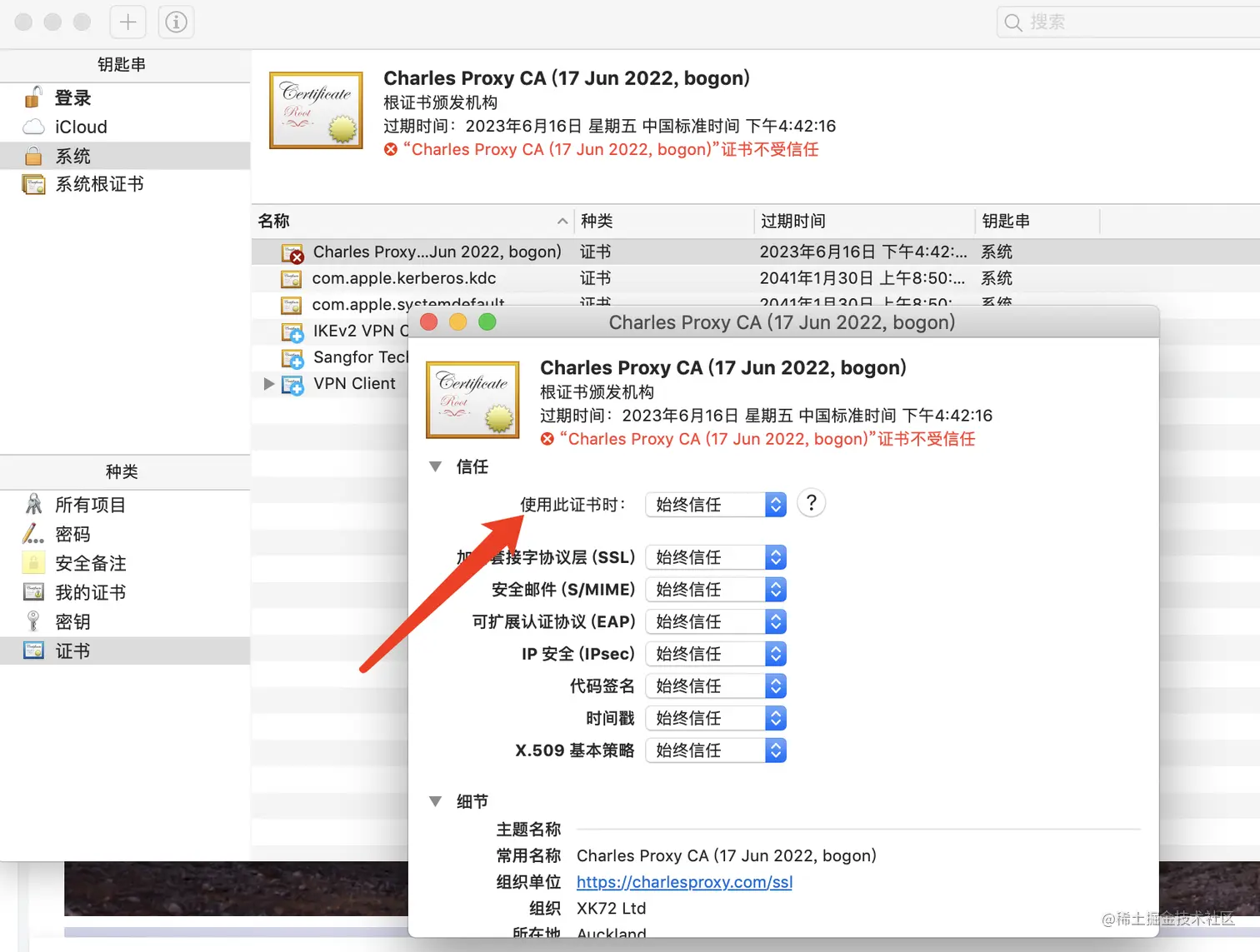Sort by 钥匙串 column header
This screenshot has width=1260, height=952.
pyautogui.click(x=1037, y=221)
